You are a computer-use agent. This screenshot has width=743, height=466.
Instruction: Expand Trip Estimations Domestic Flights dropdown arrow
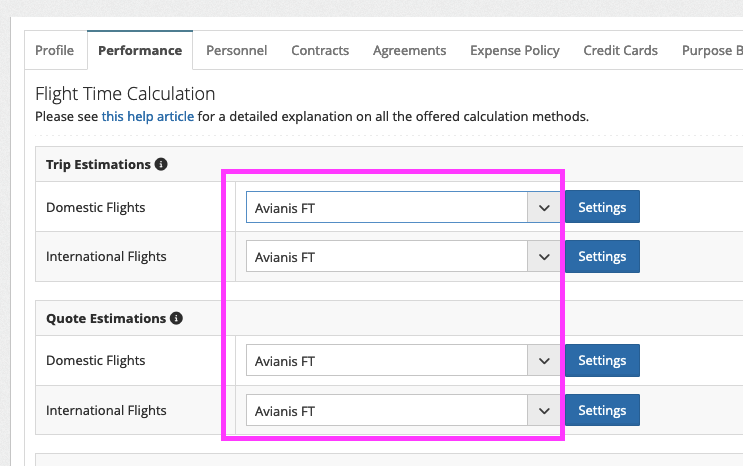click(544, 207)
